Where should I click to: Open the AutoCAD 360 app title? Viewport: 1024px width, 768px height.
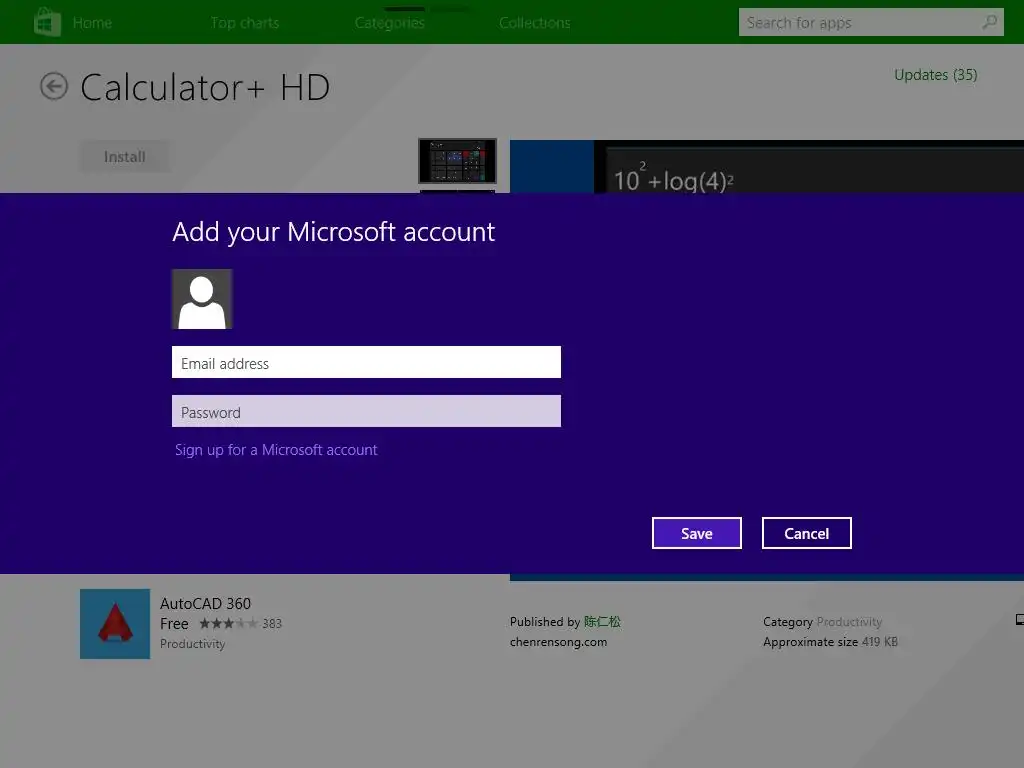click(x=205, y=603)
